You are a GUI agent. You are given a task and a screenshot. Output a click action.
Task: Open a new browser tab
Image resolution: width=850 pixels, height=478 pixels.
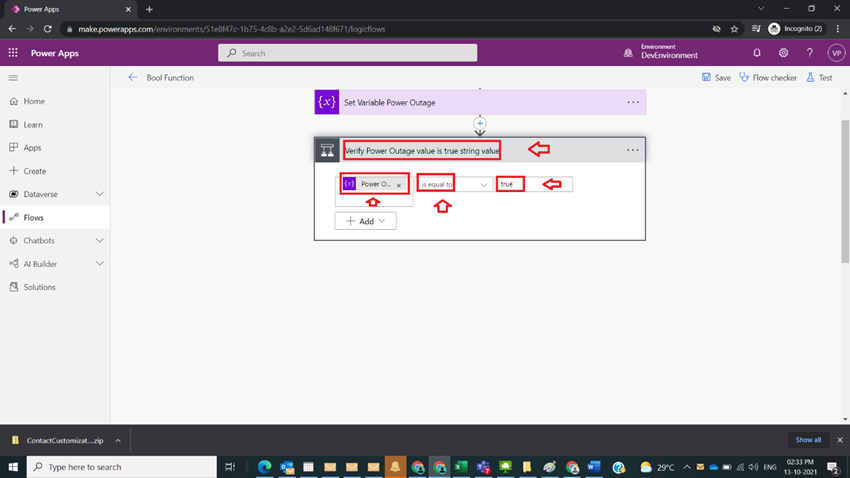tap(149, 9)
